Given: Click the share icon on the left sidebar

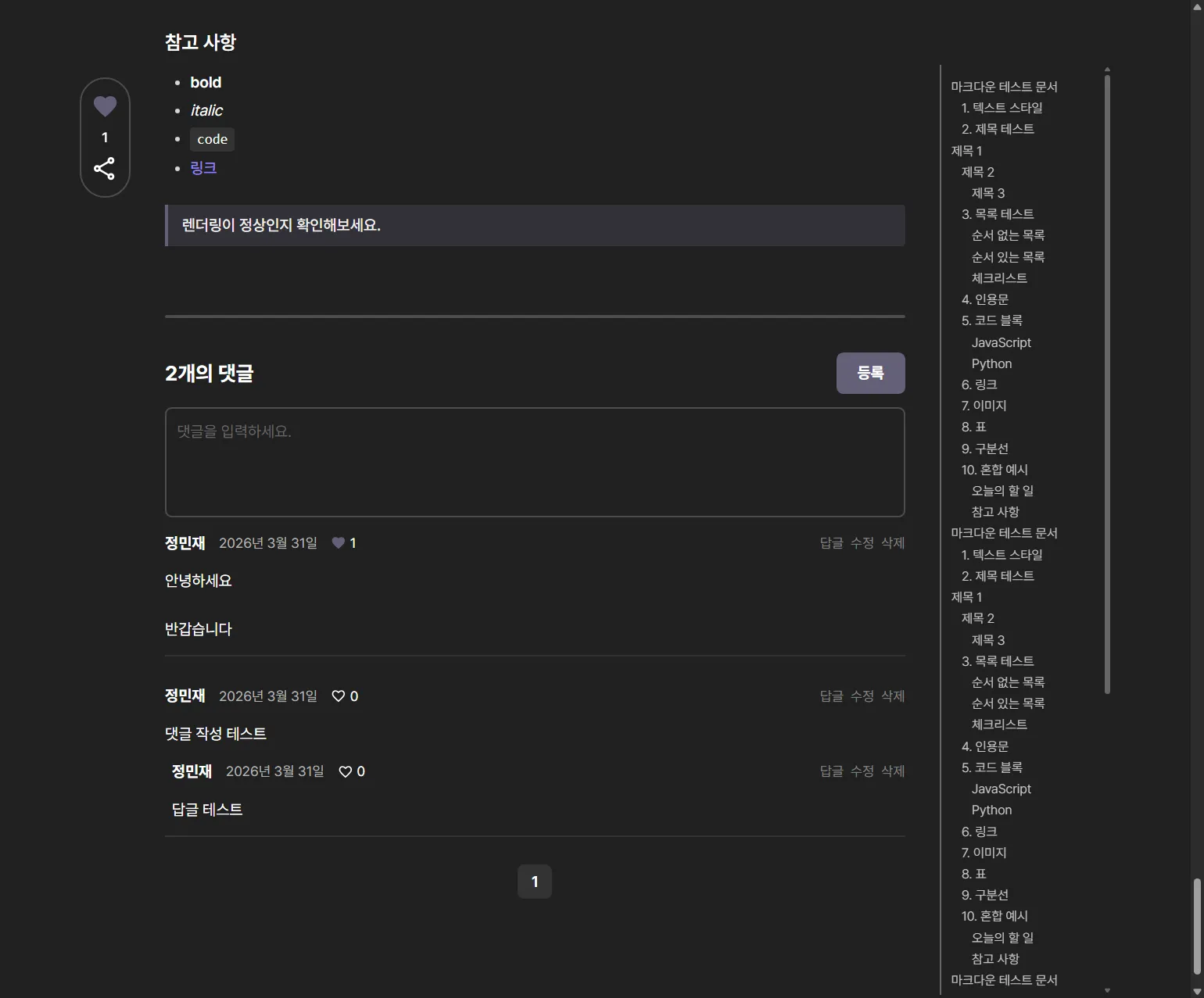Looking at the screenshot, I should coord(105,168).
